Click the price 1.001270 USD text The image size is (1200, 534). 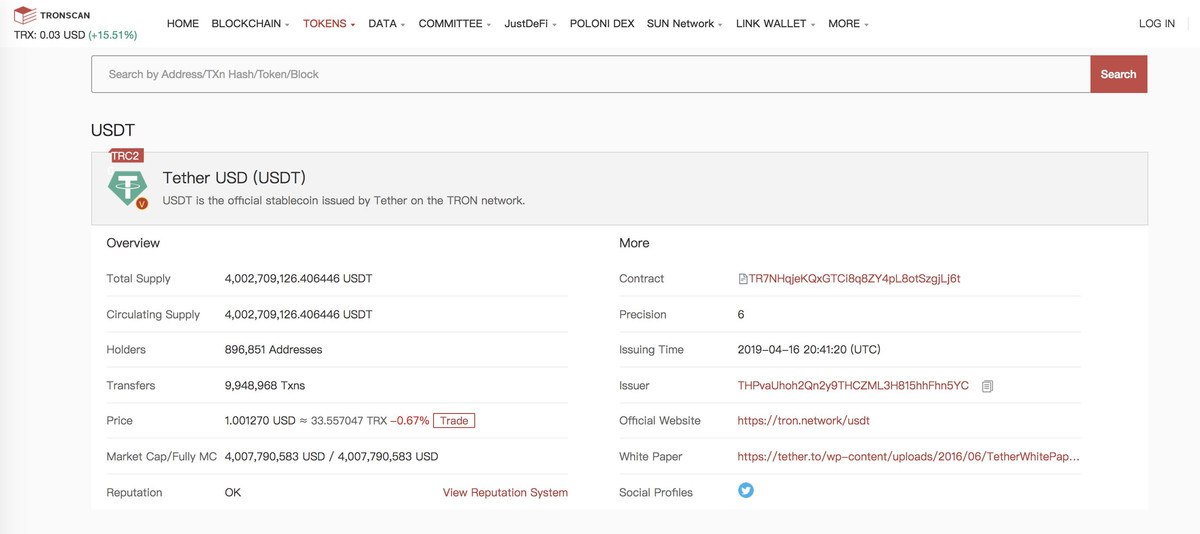260,421
